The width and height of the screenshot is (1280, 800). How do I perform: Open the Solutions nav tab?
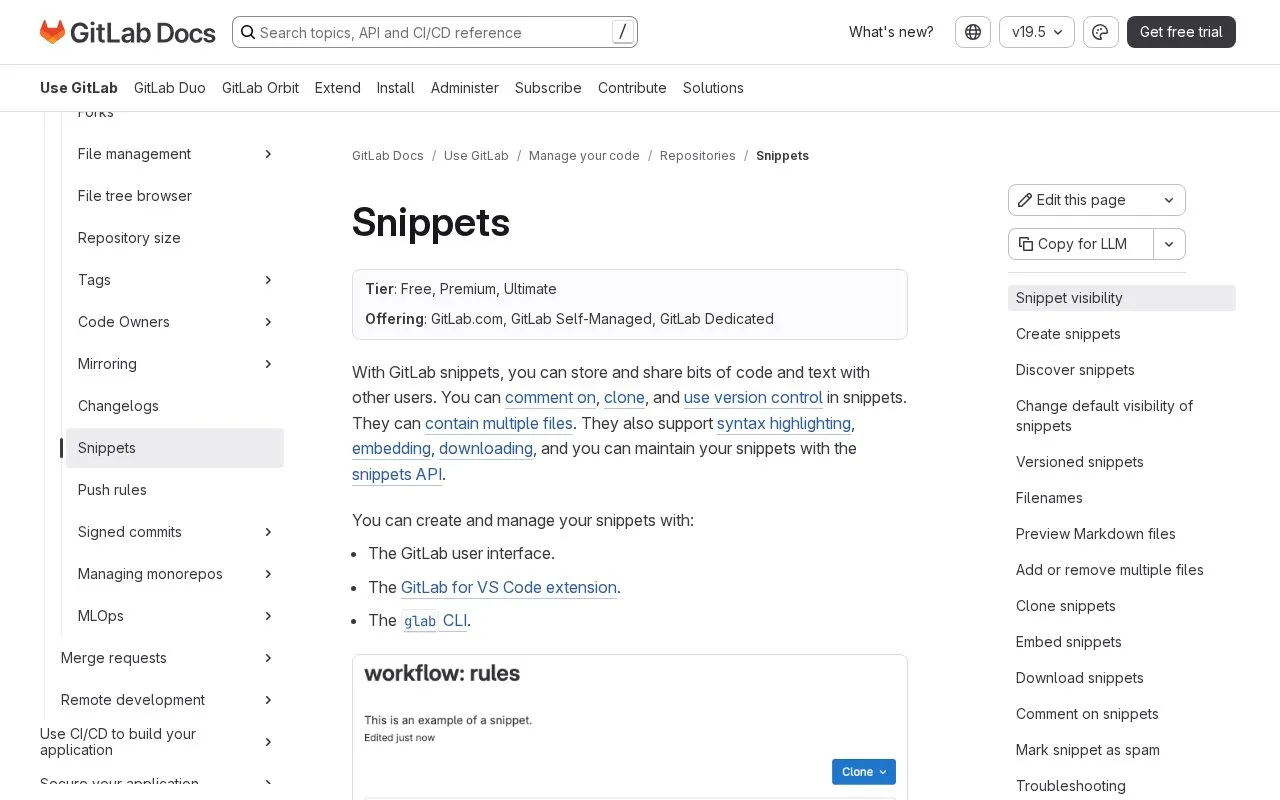coord(713,88)
